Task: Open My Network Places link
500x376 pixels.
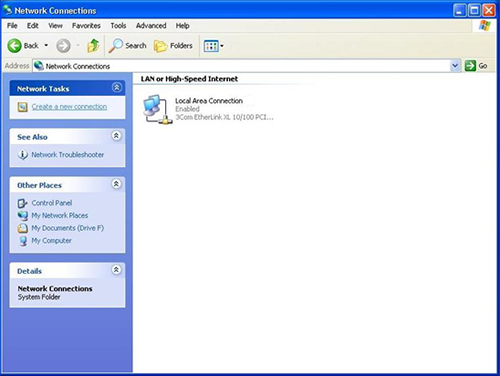Action: pyautogui.click(x=60, y=216)
